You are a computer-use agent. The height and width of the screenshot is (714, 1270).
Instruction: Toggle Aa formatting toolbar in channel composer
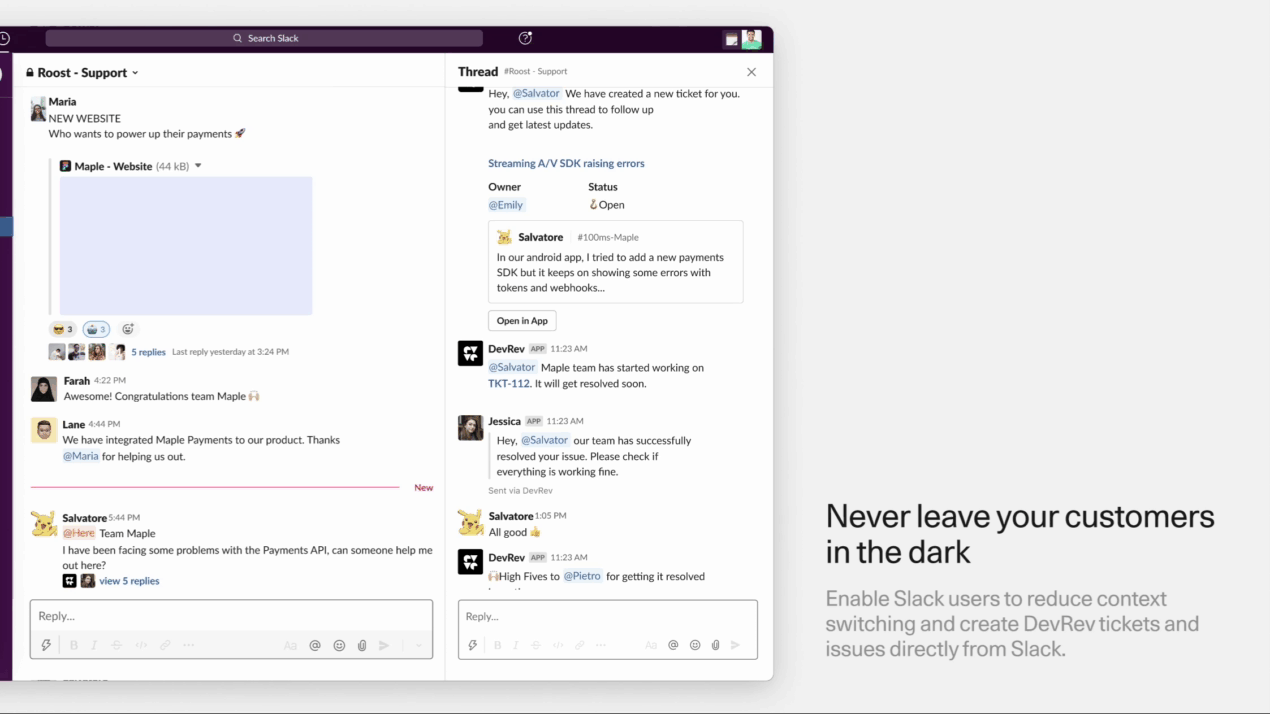(290, 646)
